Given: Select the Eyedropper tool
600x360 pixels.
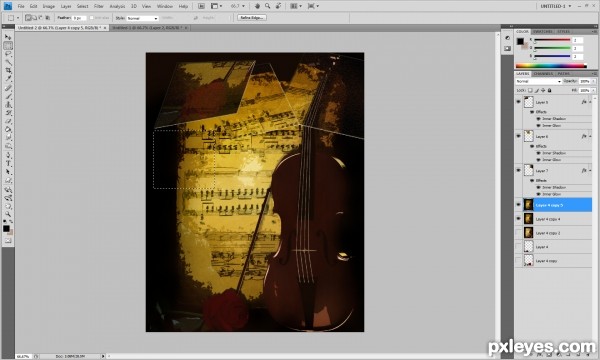Looking at the screenshot, I should click(x=8, y=79).
